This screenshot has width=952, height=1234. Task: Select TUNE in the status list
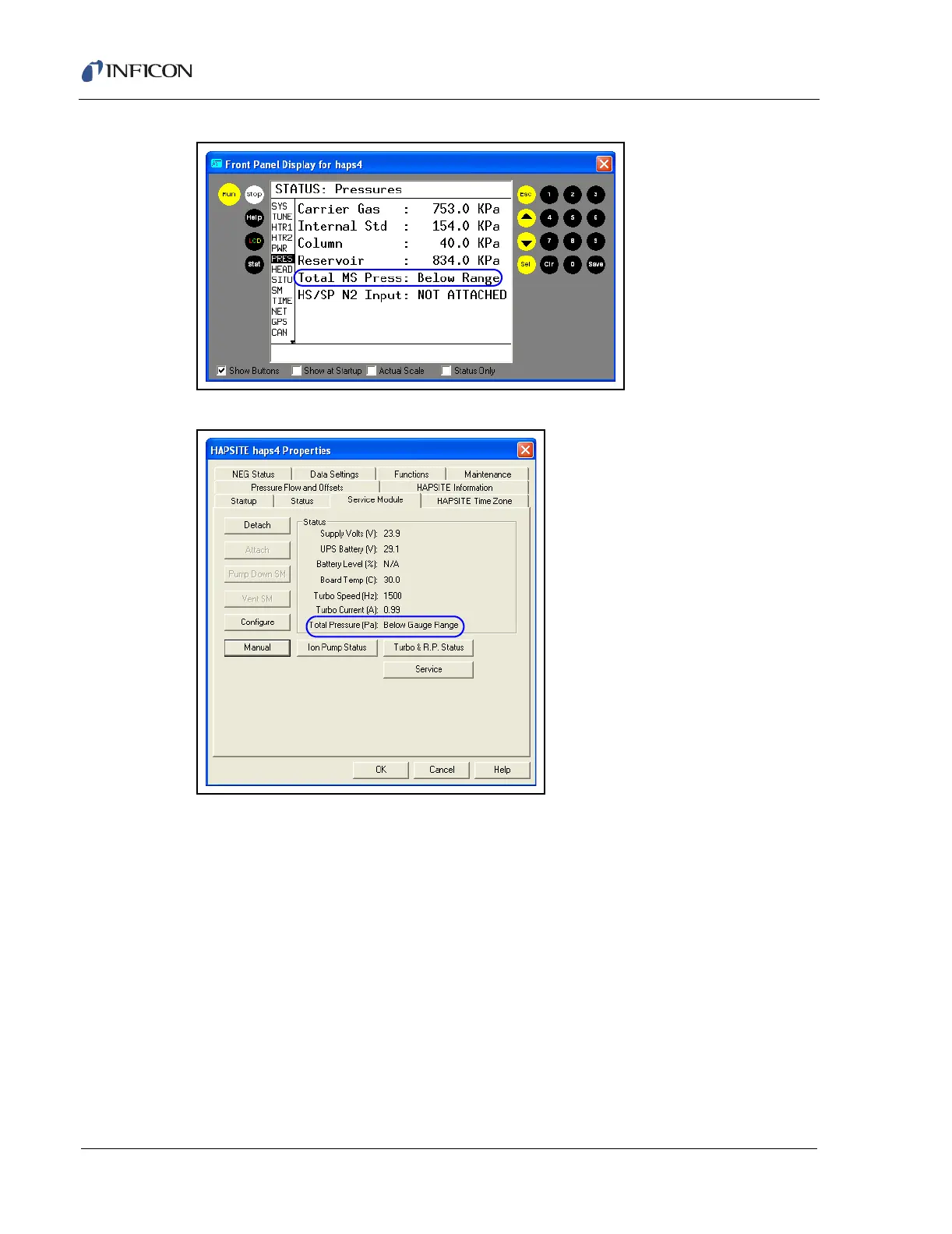(x=282, y=217)
